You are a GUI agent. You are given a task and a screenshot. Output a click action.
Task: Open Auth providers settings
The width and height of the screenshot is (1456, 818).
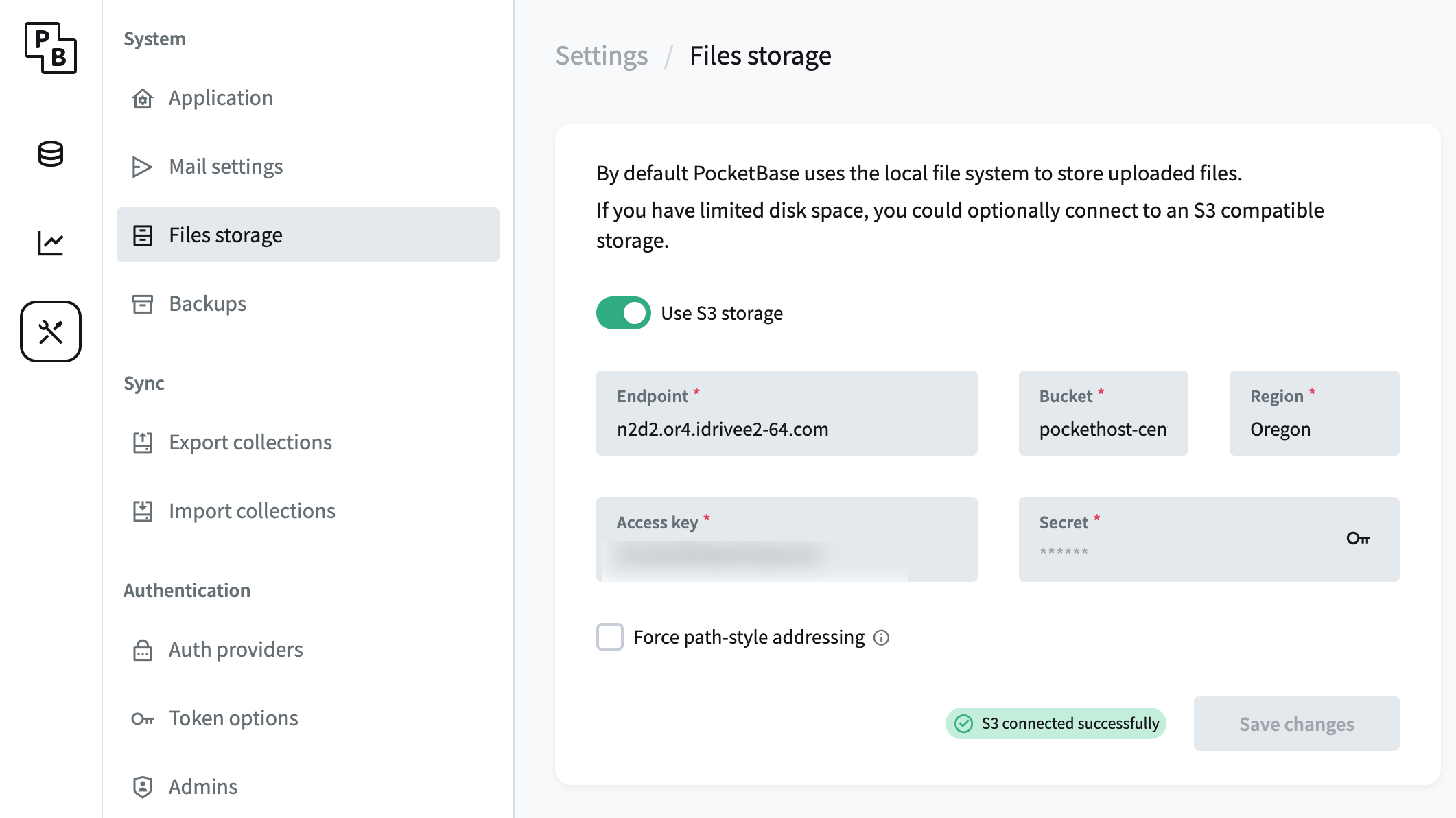235,650
